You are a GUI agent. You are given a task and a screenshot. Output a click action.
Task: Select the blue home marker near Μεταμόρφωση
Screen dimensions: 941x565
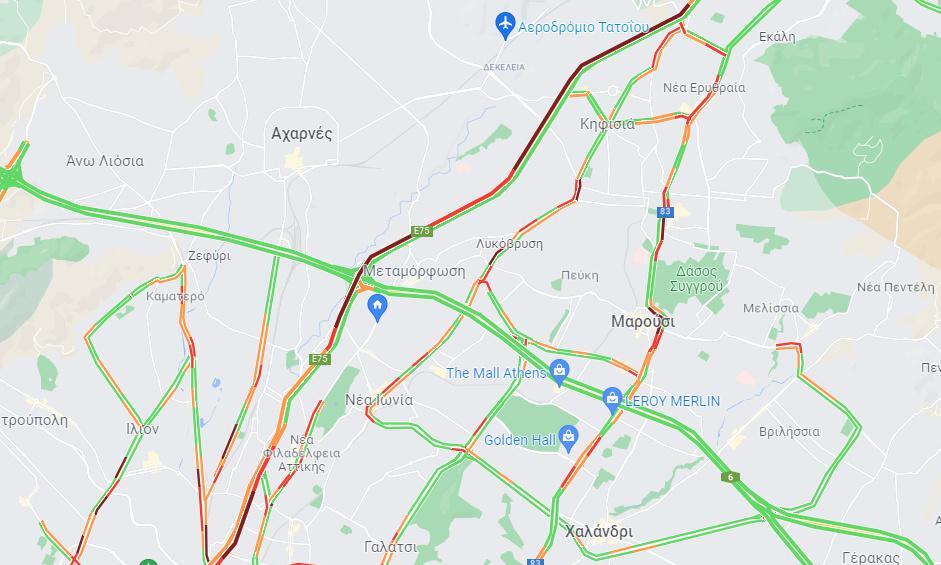pyautogui.click(x=377, y=307)
